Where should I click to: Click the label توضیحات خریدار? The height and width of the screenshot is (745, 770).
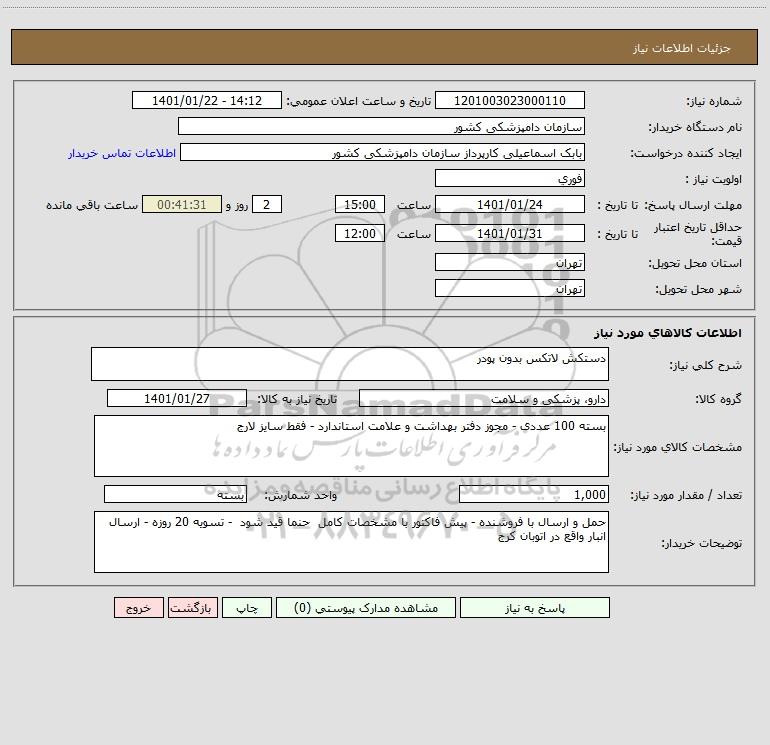[702, 544]
